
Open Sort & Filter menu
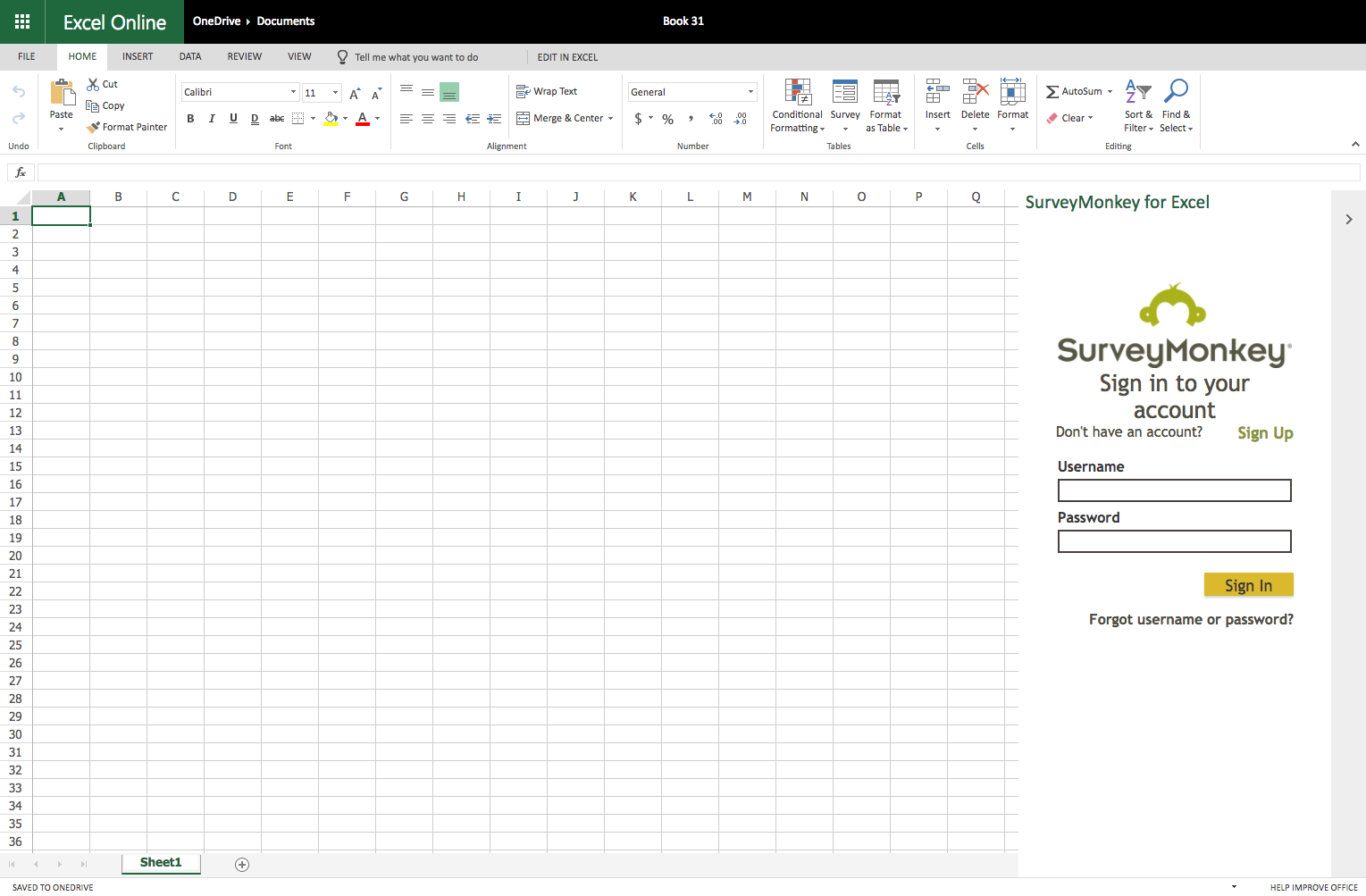[1138, 105]
